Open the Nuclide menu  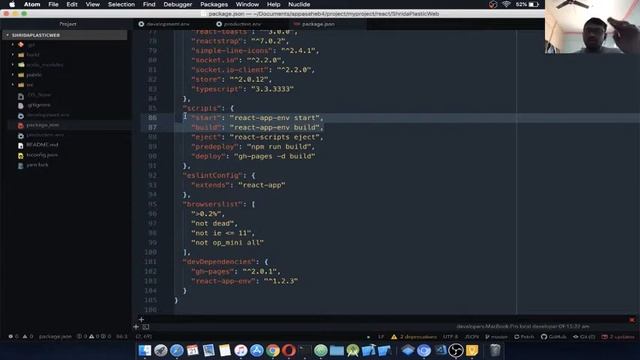[x=299, y=4]
